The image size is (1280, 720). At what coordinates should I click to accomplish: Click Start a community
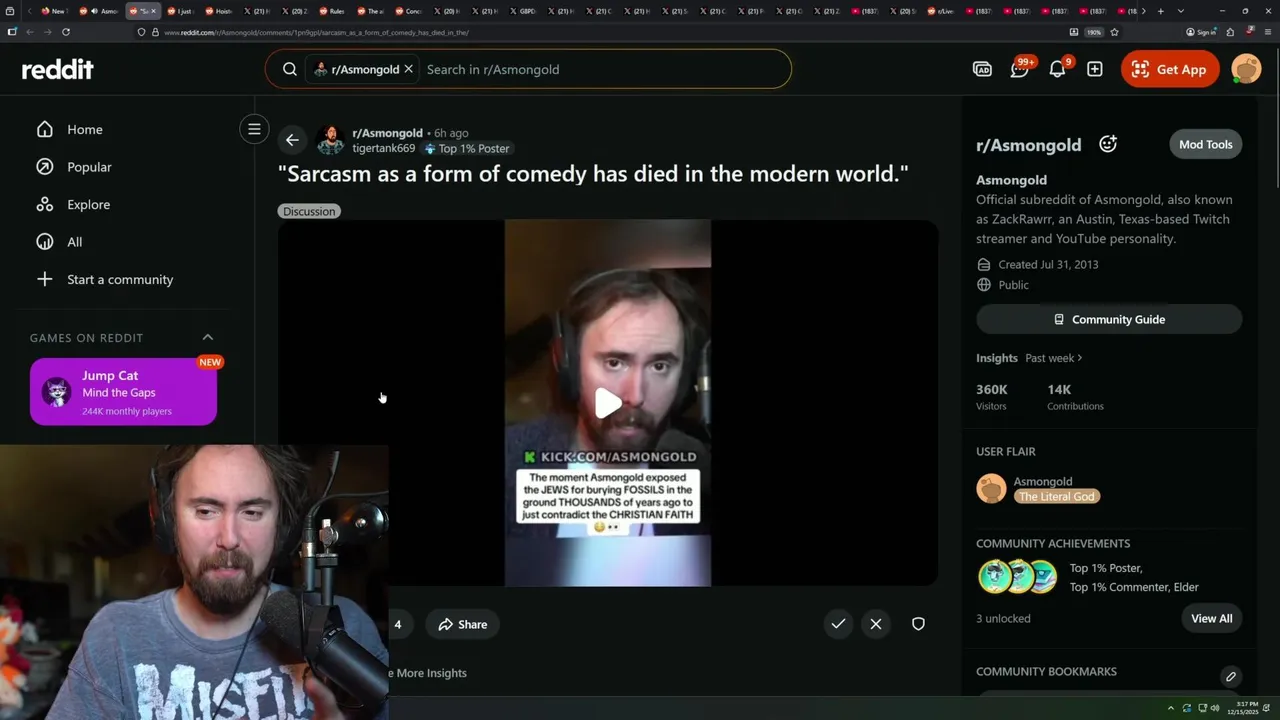point(120,279)
